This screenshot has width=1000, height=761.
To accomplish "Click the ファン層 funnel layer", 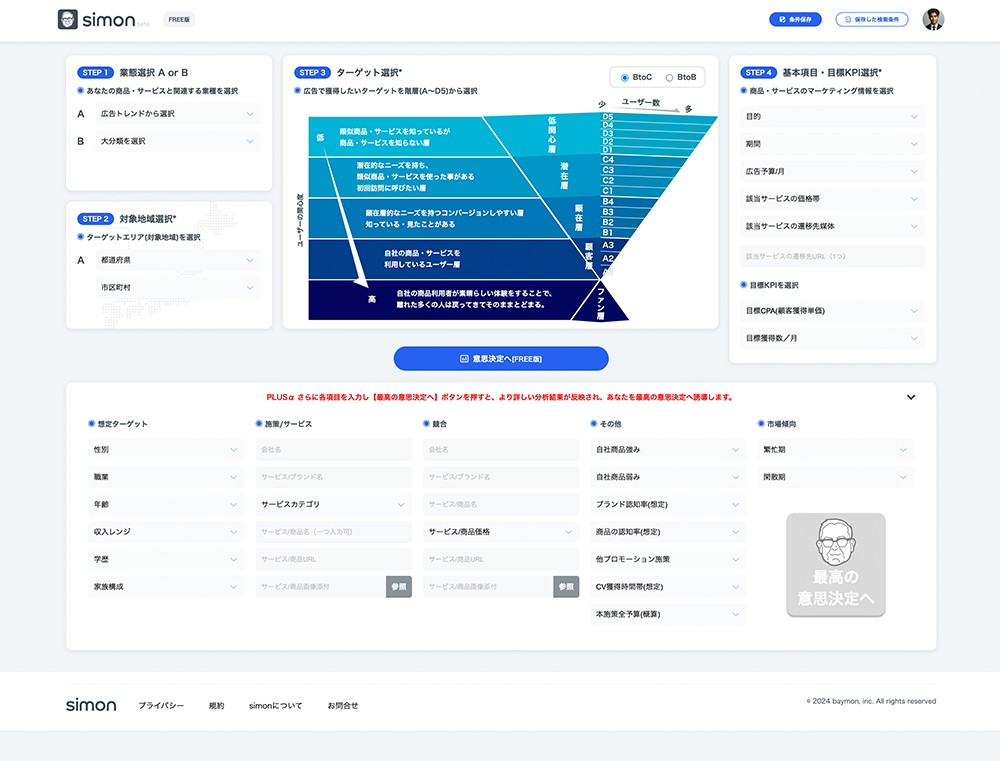I will [601, 304].
